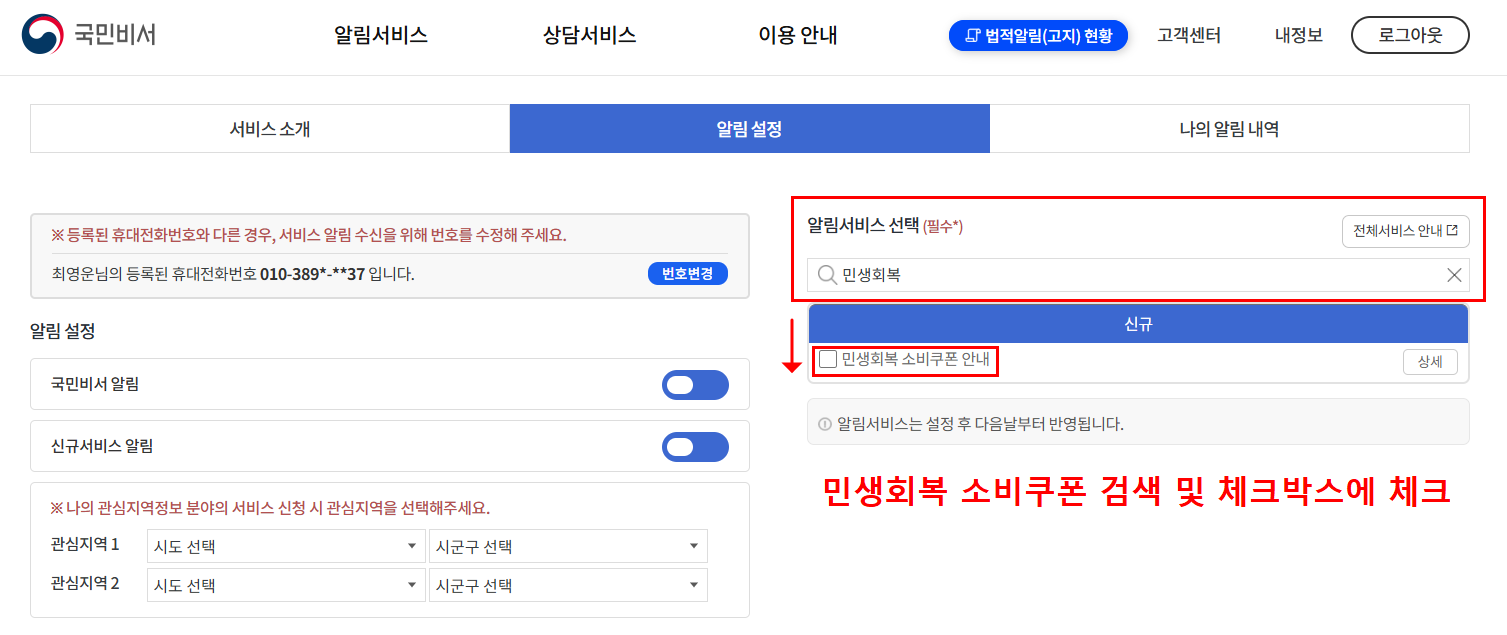
Task: Open the 나의 알림 내역 tab
Action: [x=1228, y=128]
